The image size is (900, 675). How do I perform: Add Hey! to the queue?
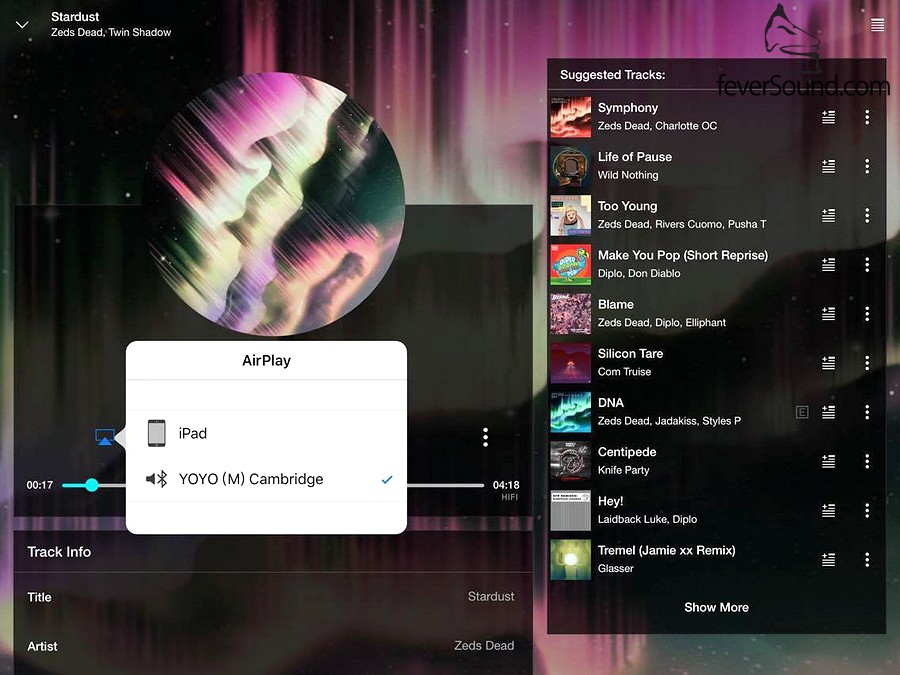(828, 510)
